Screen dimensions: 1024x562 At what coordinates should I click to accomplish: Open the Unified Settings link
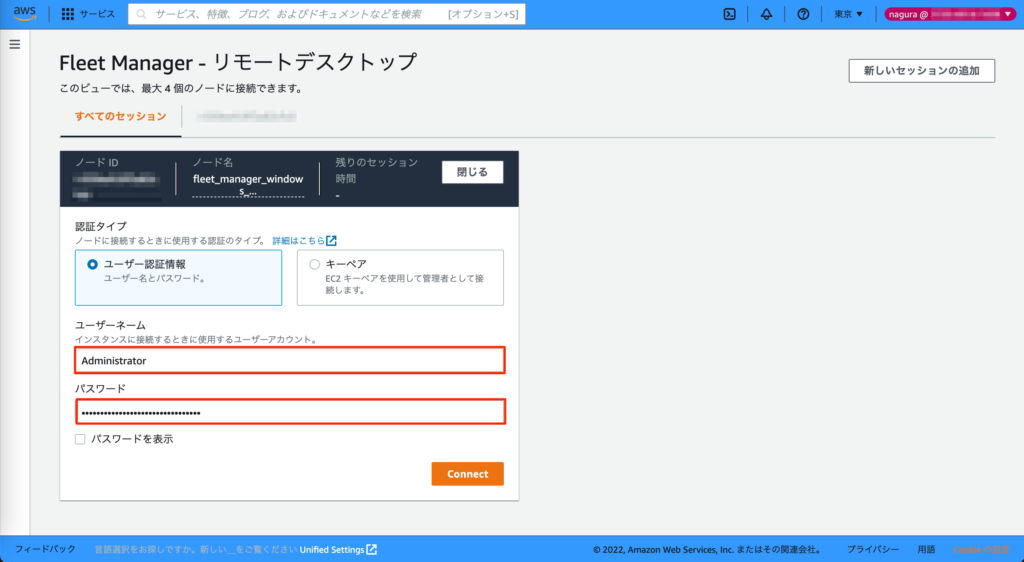[332, 550]
